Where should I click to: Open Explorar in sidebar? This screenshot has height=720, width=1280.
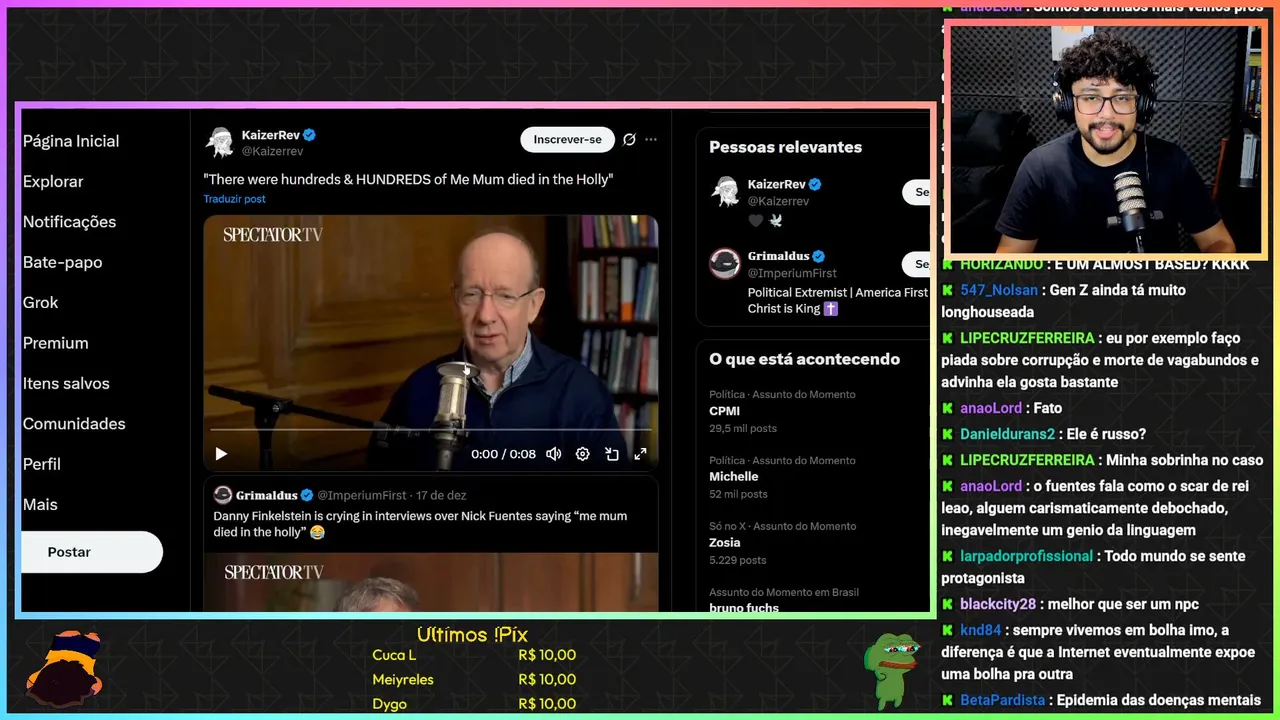pyautogui.click(x=53, y=181)
